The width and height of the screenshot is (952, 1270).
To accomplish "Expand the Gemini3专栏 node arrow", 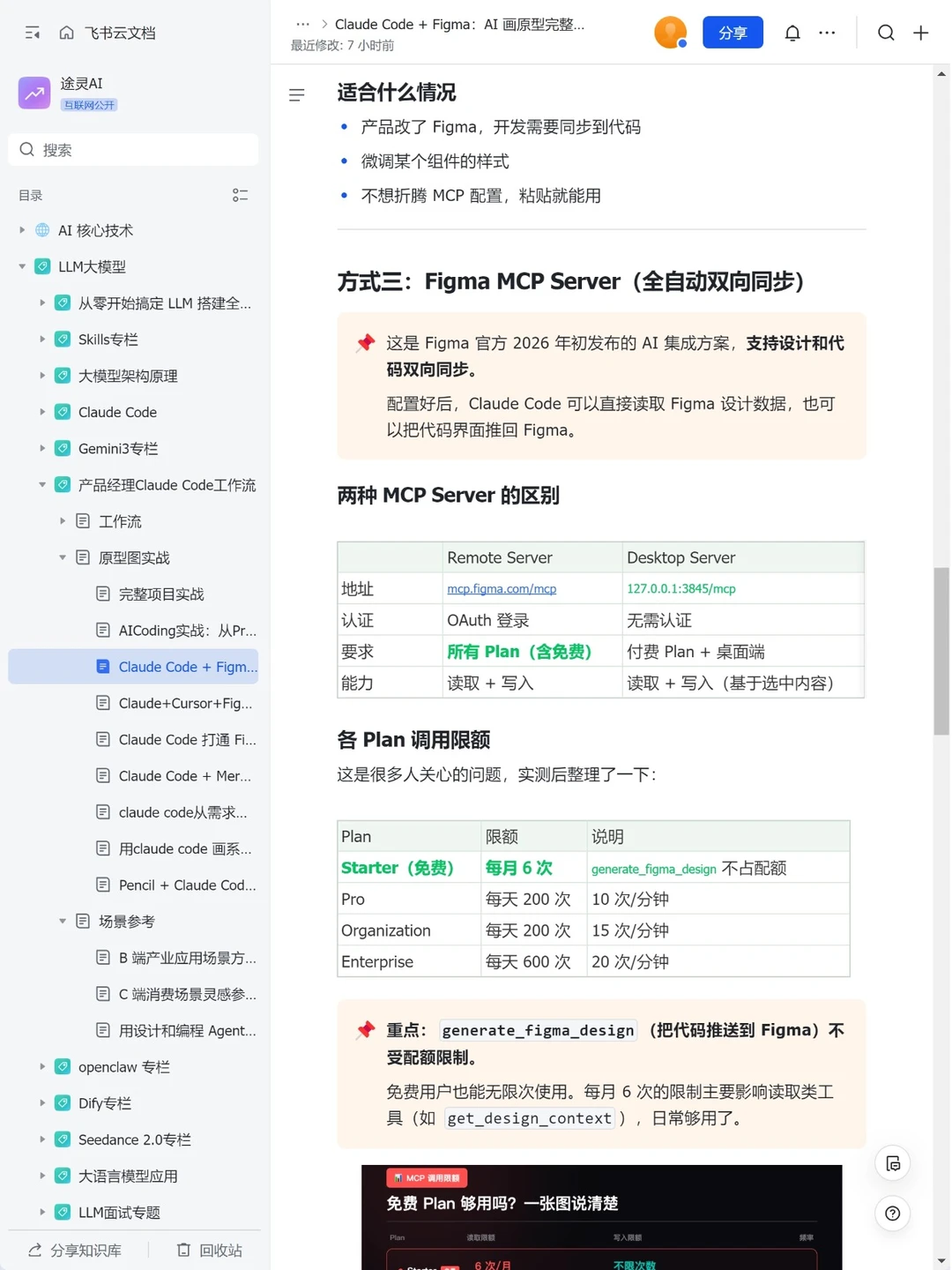I will [x=42, y=448].
